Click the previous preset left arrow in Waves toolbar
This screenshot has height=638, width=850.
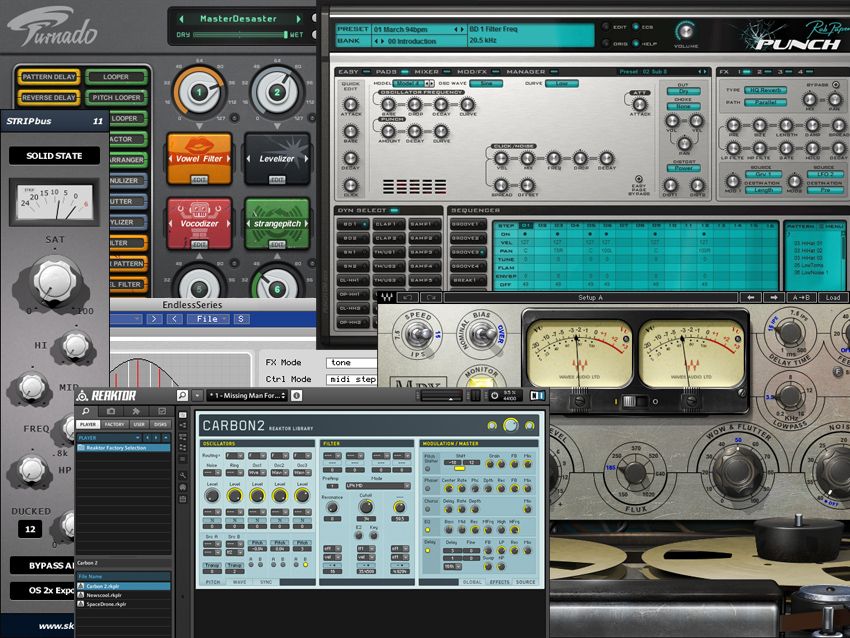click(x=751, y=298)
